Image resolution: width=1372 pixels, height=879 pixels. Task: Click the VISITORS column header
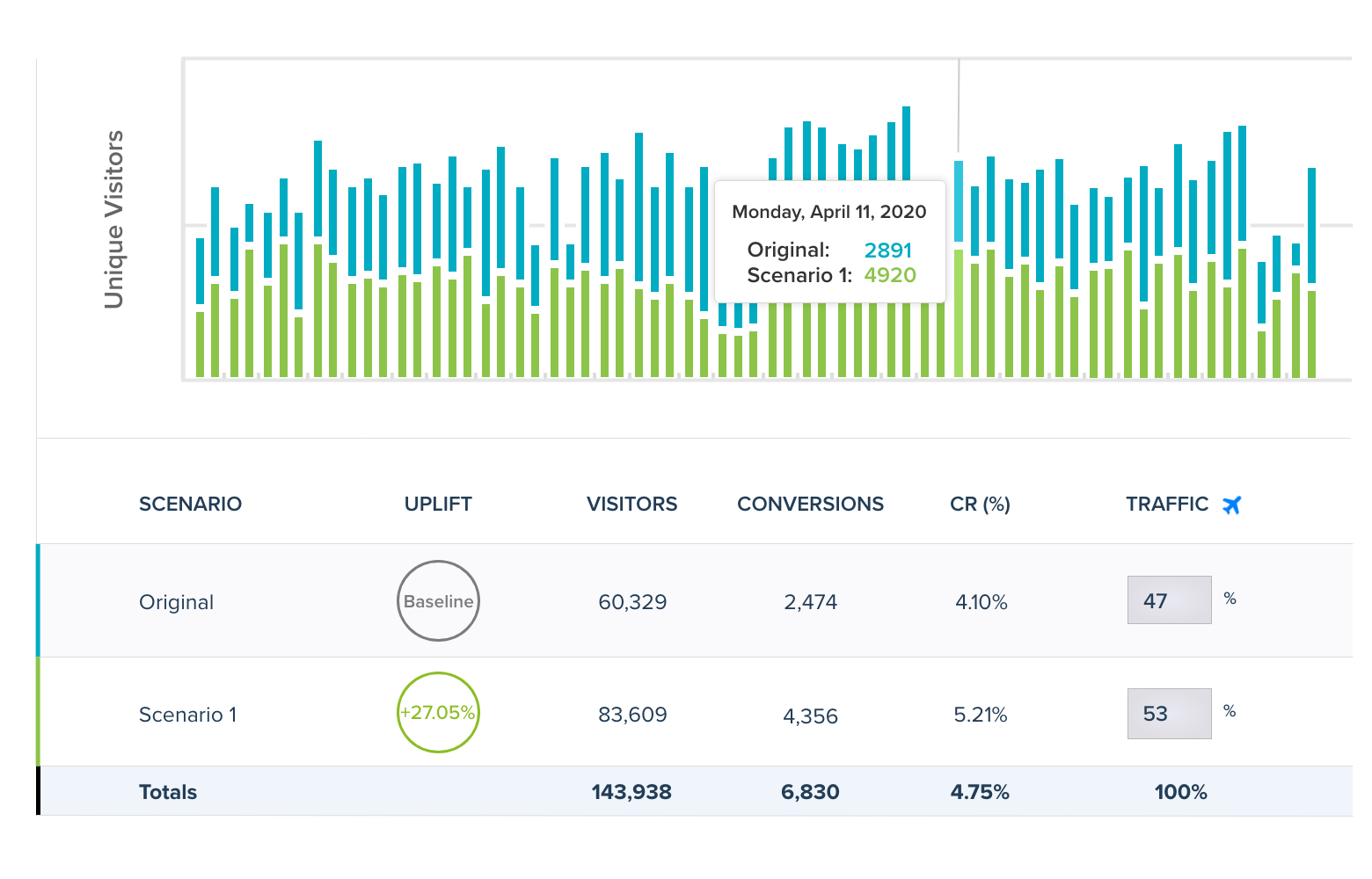tap(631, 504)
